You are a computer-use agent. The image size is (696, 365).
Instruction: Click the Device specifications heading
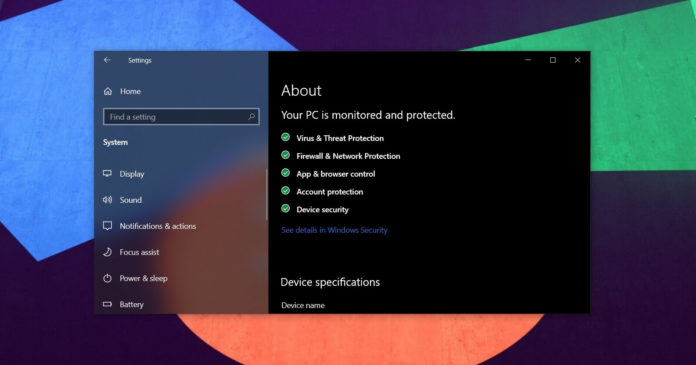[x=330, y=282]
